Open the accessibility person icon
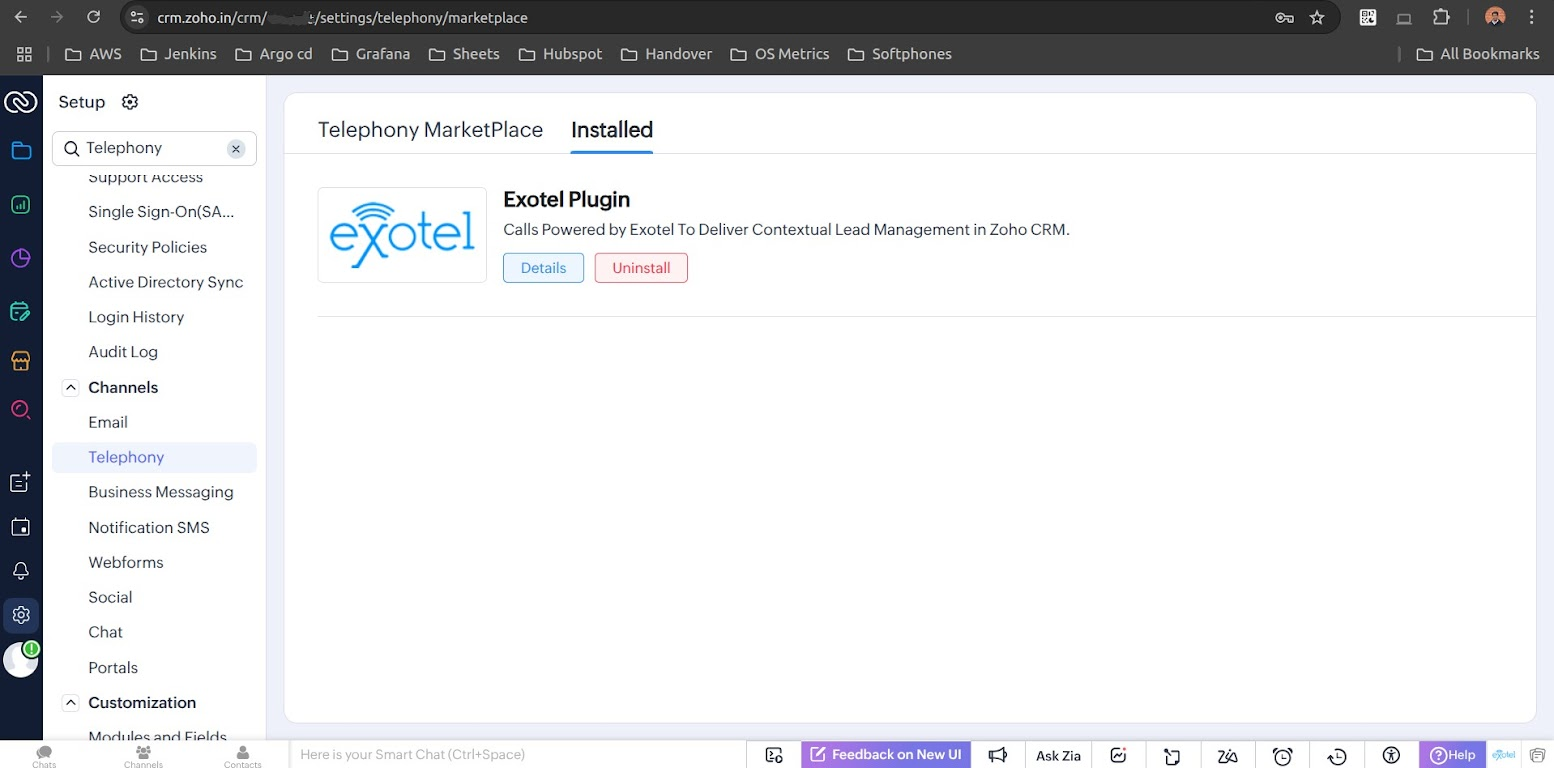The image size is (1554, 768). [x=1391, y=755]
